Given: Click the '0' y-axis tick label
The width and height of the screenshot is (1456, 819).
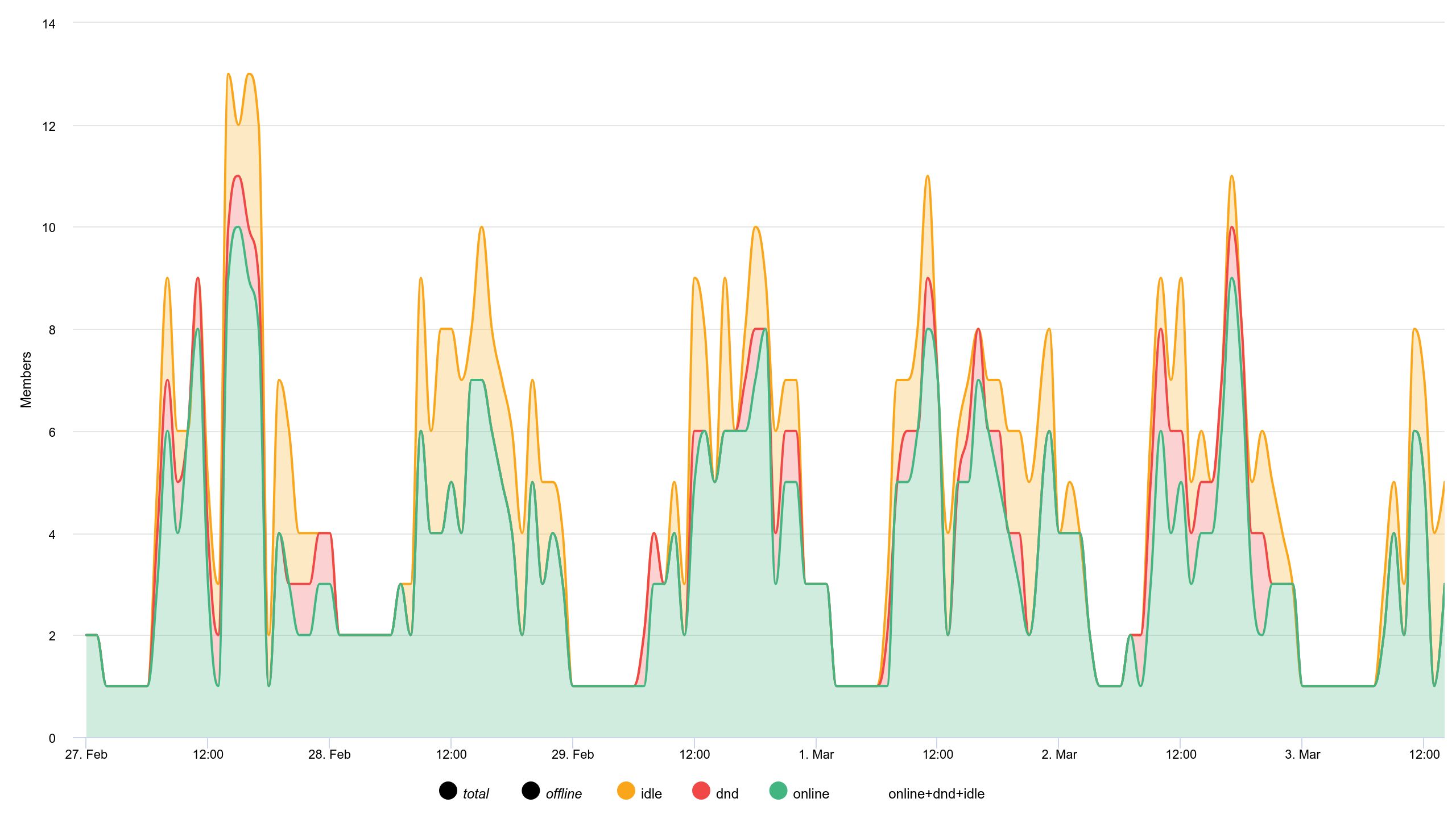Looking at the screenshot, I should point(52,739).
